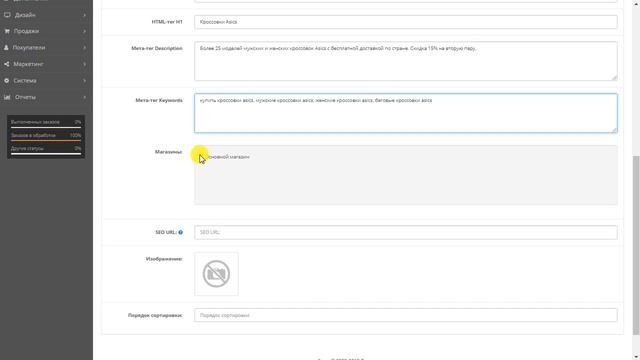Open the Дизайн sidebar menu item
640x360 pixels.
pyautogui.click(x=46, y=15)
